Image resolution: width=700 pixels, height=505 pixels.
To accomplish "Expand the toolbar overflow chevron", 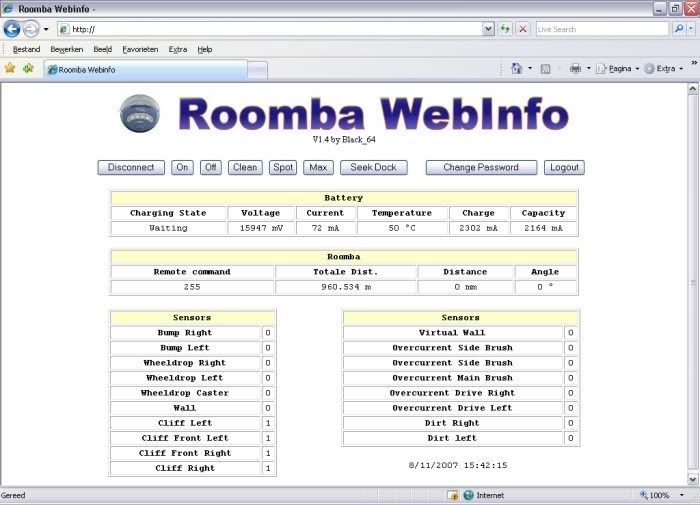I will pos(694,63).
